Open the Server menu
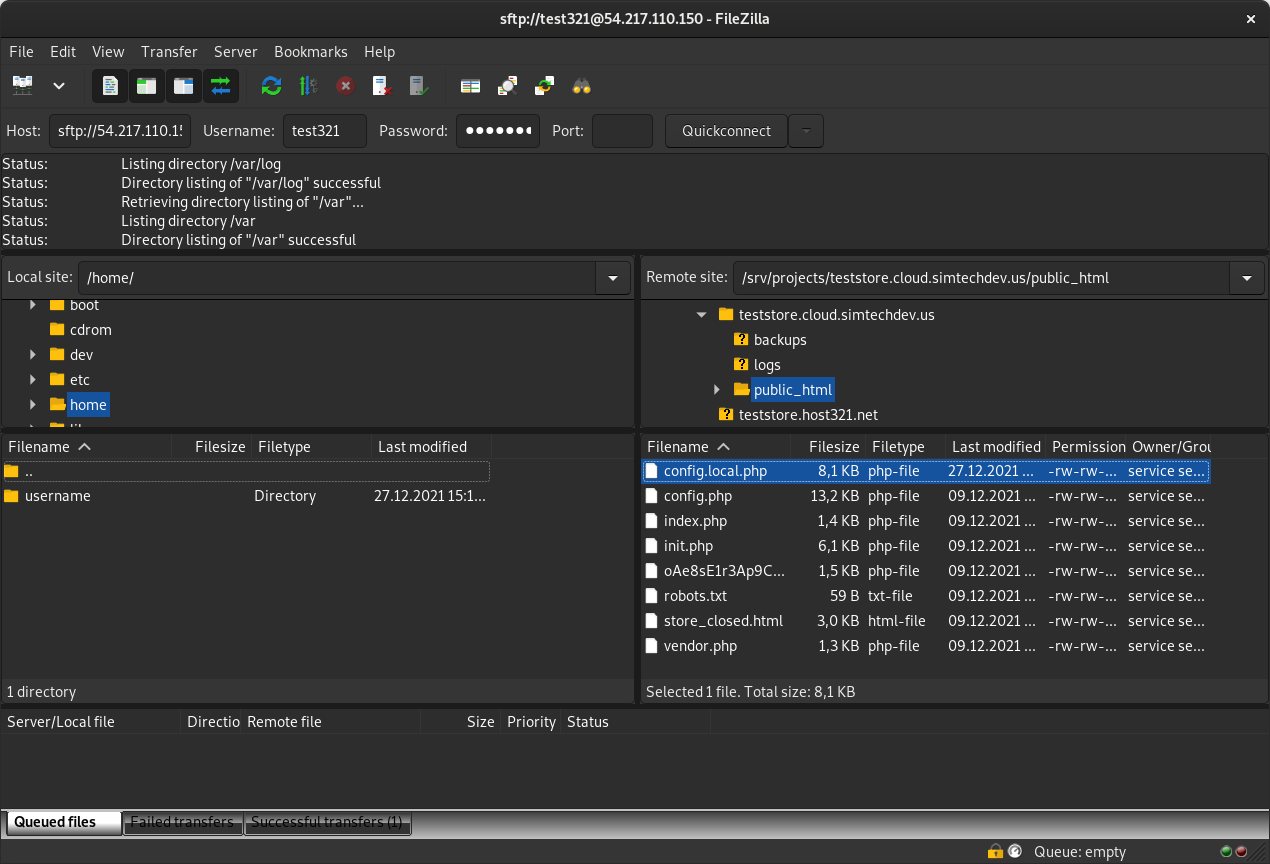Image resolution: width=1270 pixels, height=864 pixels. [x=236, y=52]
